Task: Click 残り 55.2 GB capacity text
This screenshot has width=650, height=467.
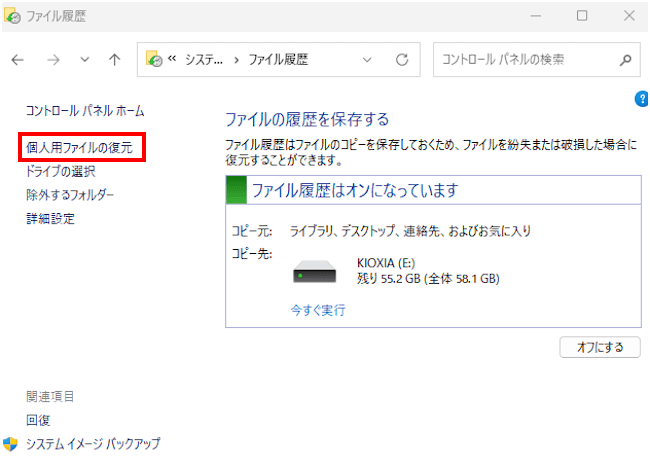Action: [x=428, y=278]
